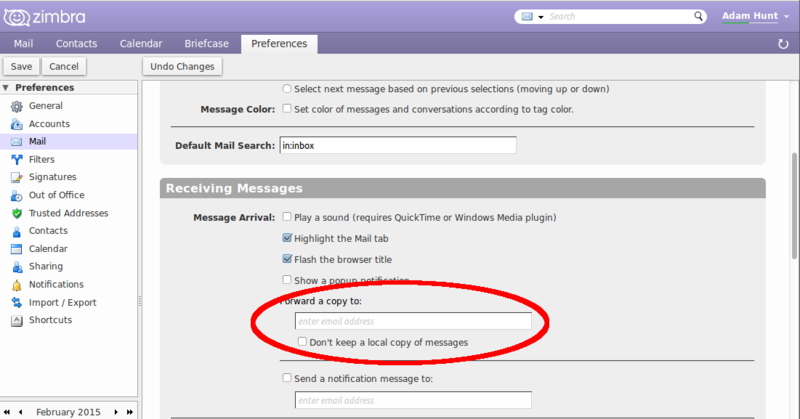This screenshot has width=800, height=419.
Task: Open Calendar icon in sidebar
Action: 17,249
